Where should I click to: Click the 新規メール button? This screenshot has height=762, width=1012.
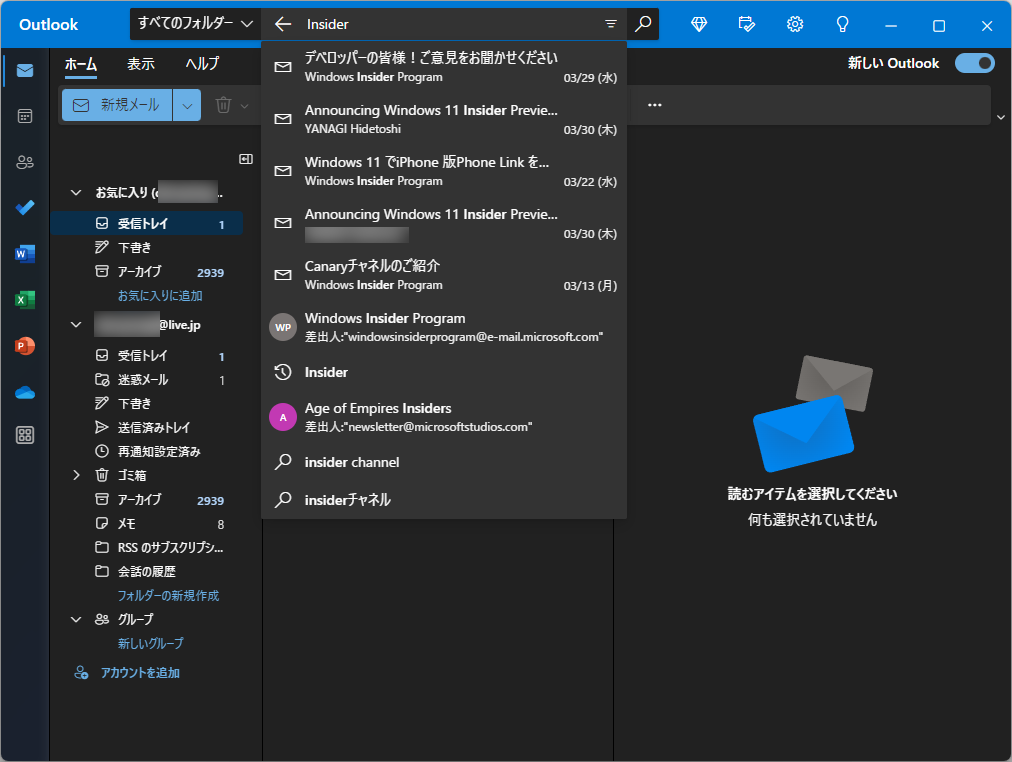[117, 105]
